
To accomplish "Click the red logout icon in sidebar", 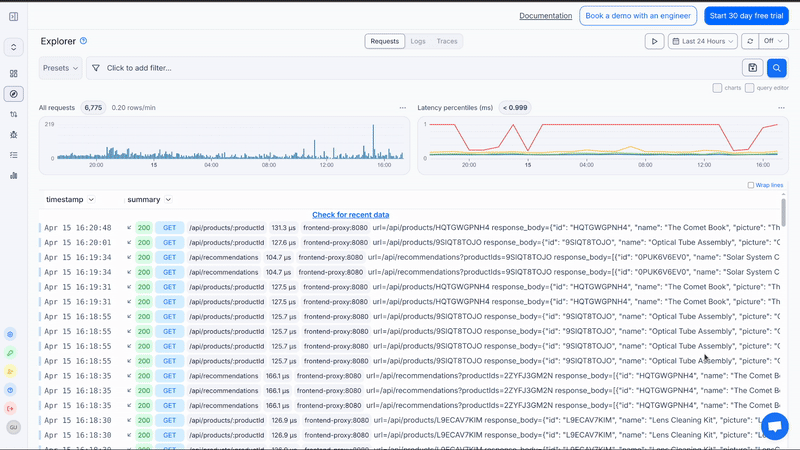I will tap(11, 408).
